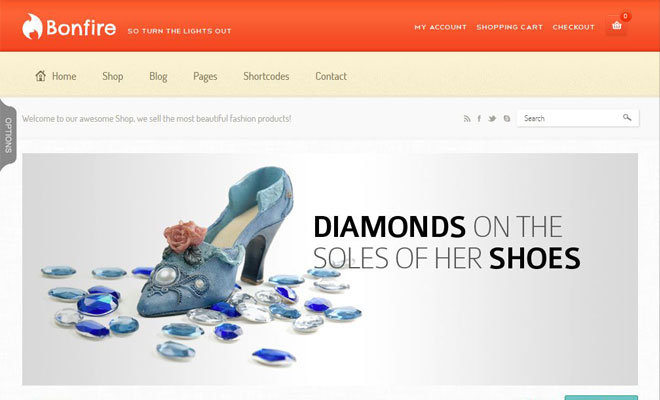The image size is (660, 400).
Task: Open the My Account link
Action: tap(440, 27)
